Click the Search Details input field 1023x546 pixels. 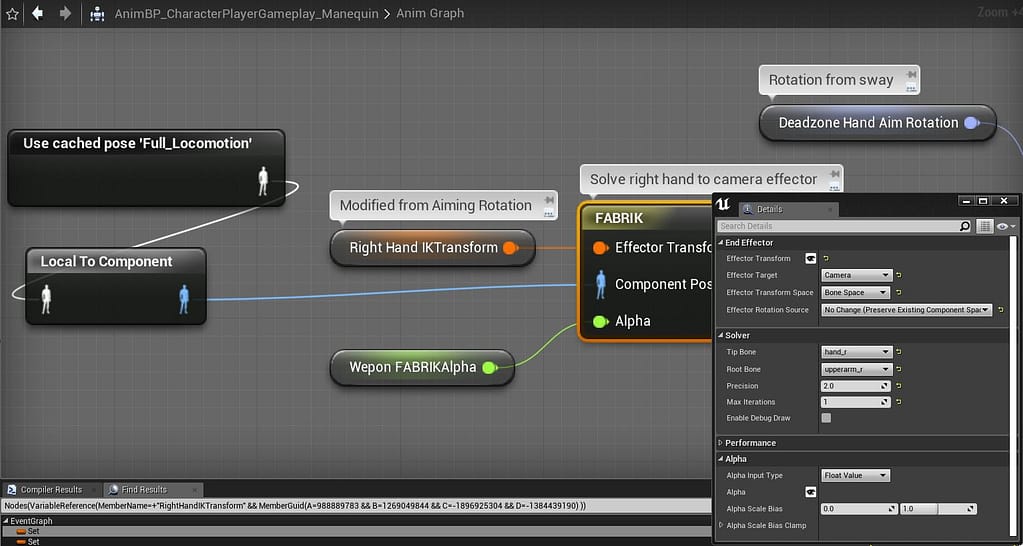tap(838, 226)
